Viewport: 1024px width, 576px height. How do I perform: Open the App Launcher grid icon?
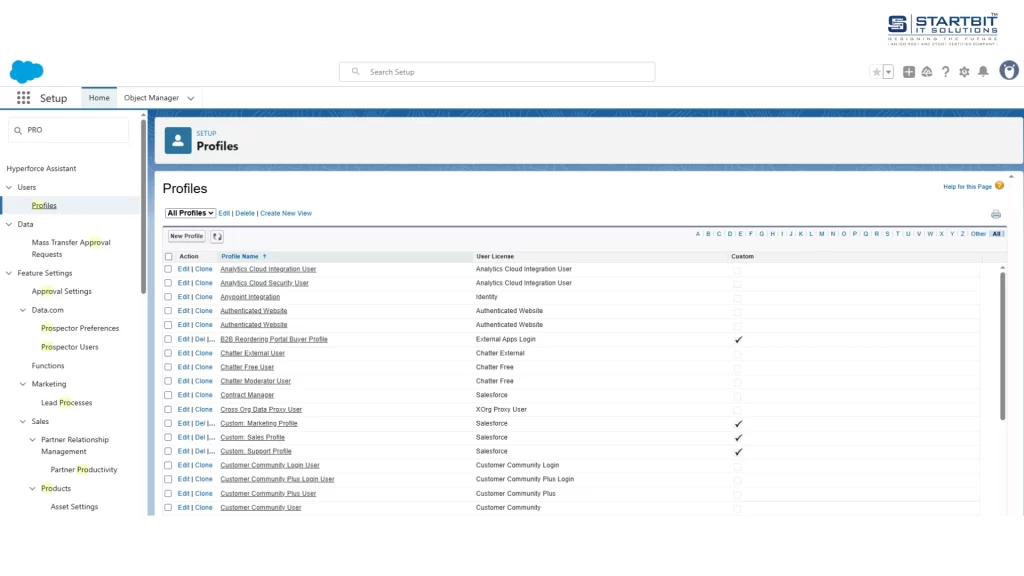point(23,98)
